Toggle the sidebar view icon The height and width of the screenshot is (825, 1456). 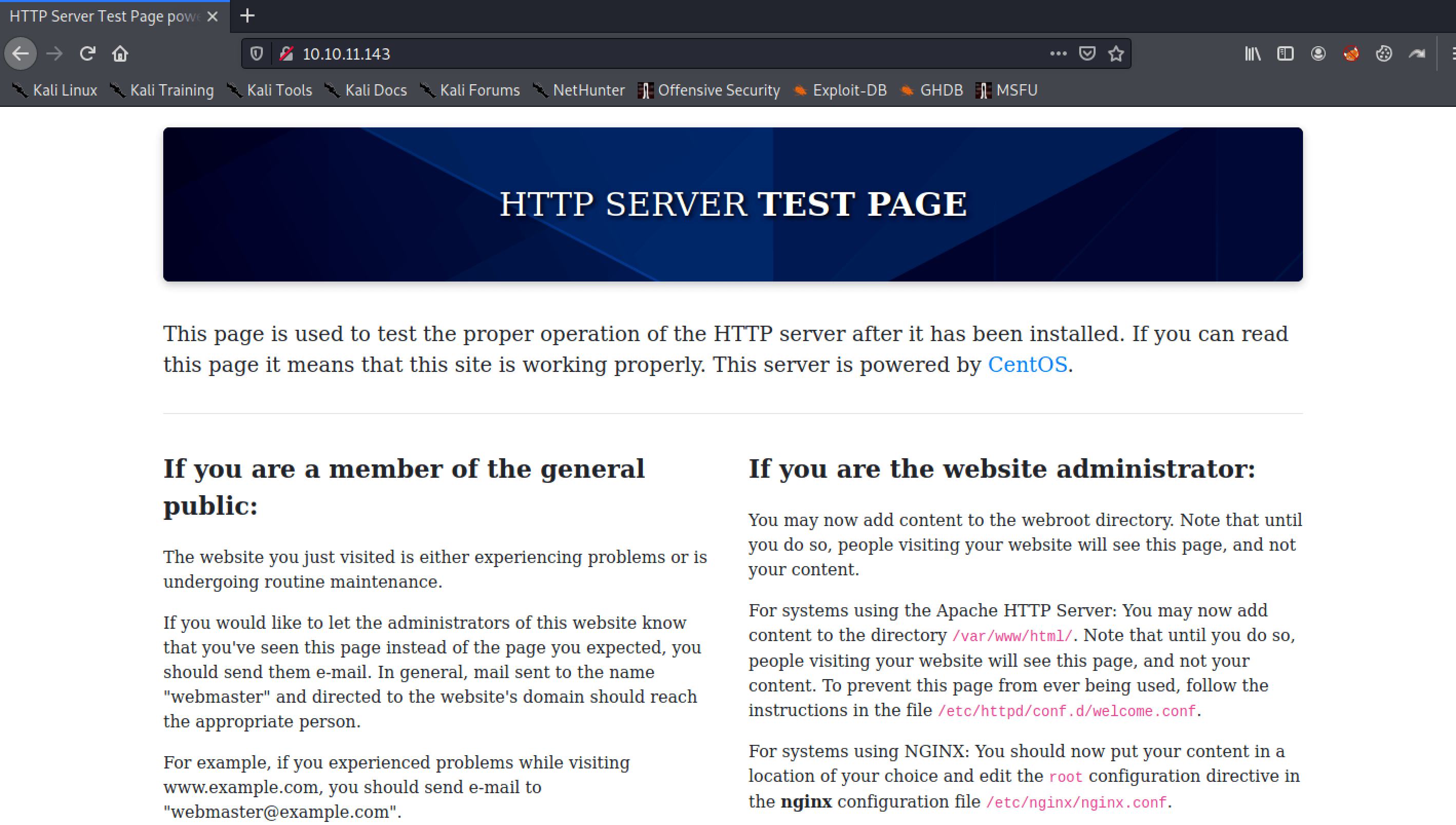[1286, 54]
